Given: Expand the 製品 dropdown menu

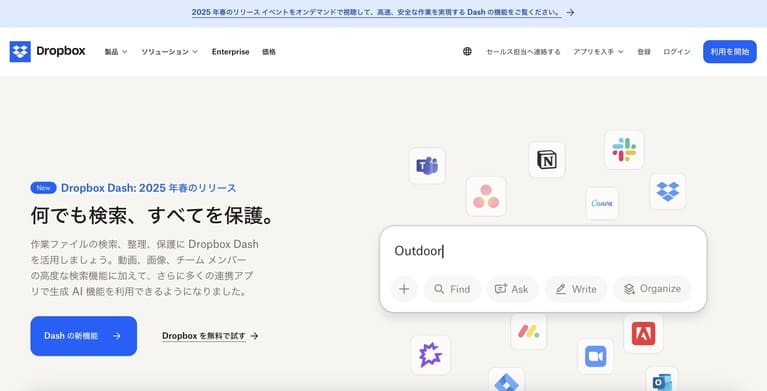Looking at the screenshot, I should pyautogui.click(x=116, y=51).
